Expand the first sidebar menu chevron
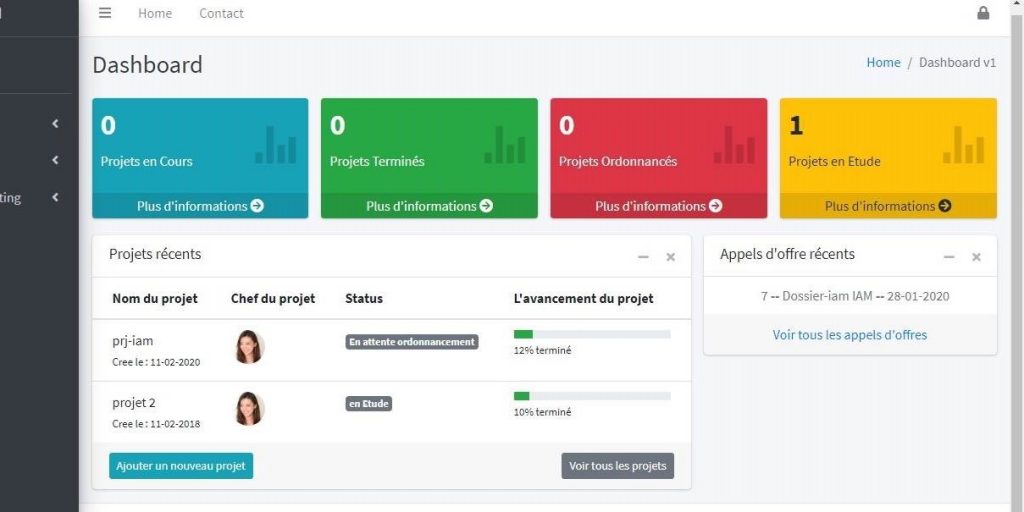 coord(56,123)
